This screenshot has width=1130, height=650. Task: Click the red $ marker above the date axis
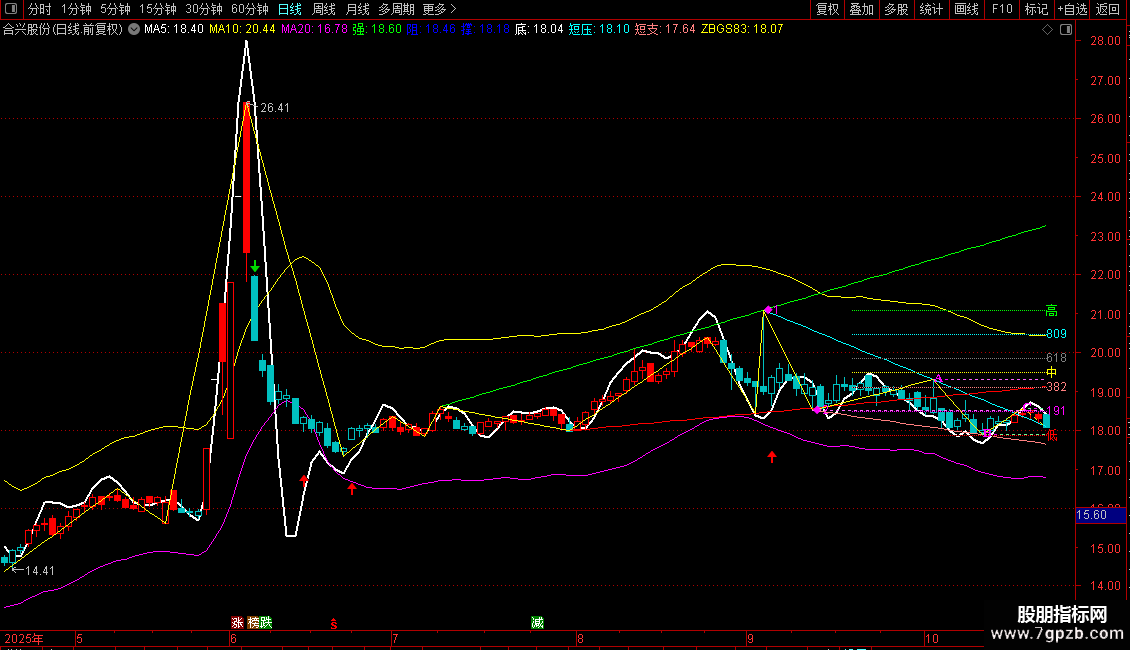click(334, 623)
